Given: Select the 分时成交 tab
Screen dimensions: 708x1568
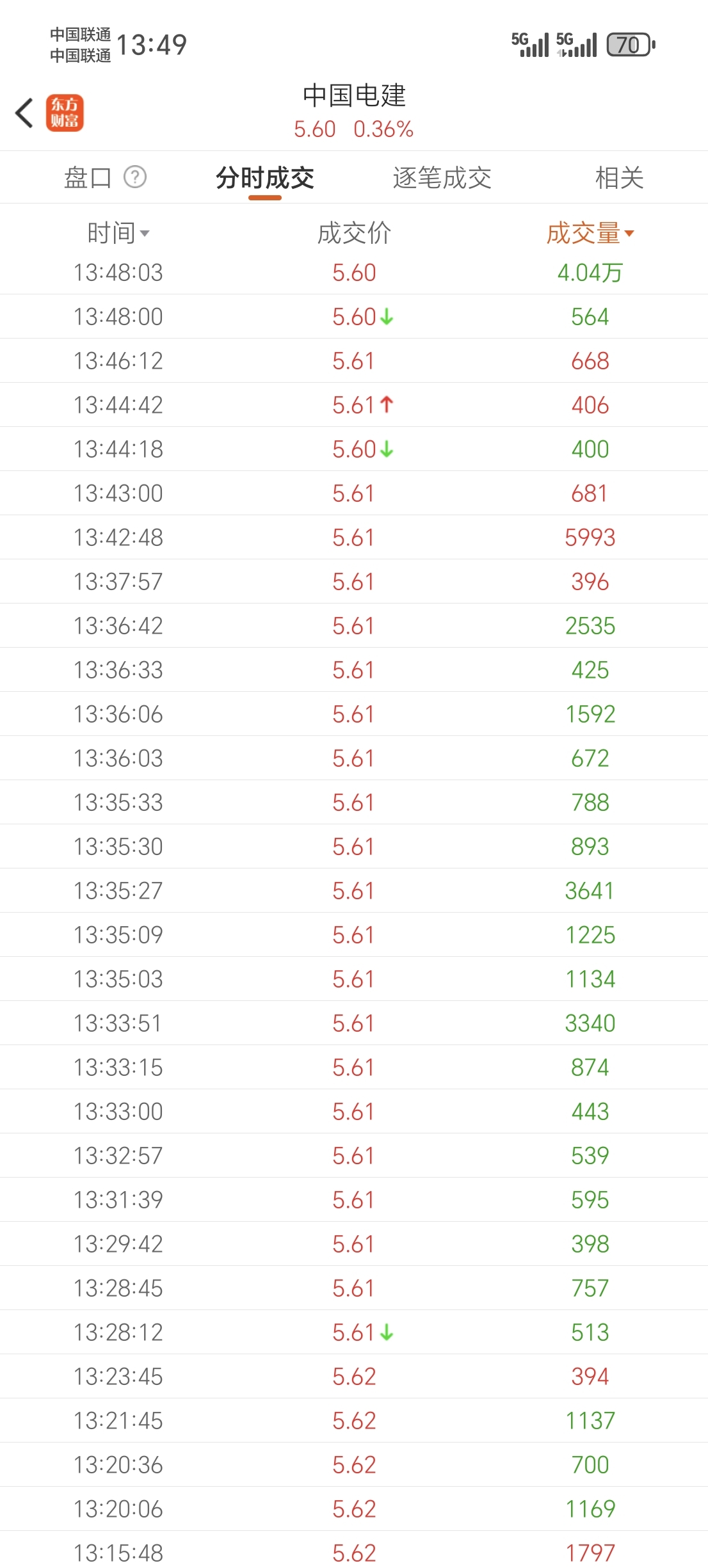Looking at the screenshot, I should (x=265, y=177).
